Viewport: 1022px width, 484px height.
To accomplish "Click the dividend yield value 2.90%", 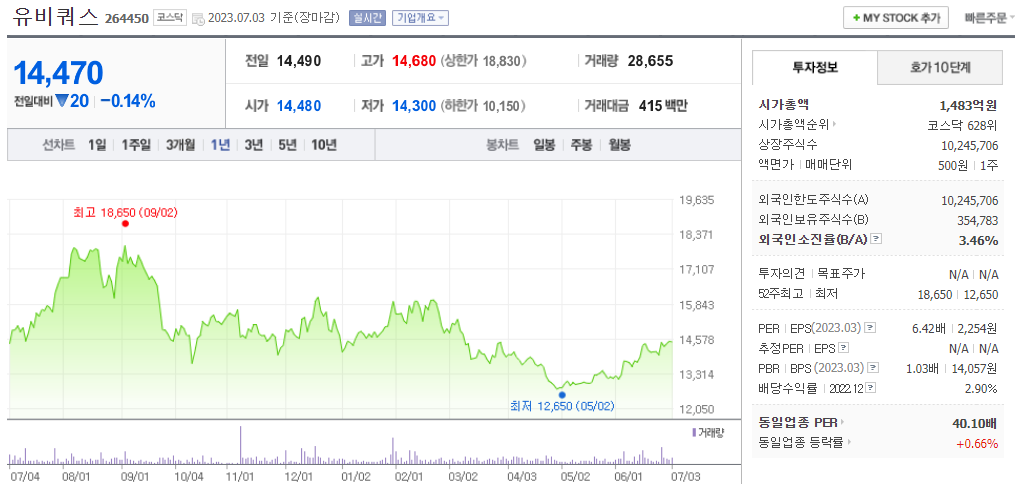I will click(982, 389).
